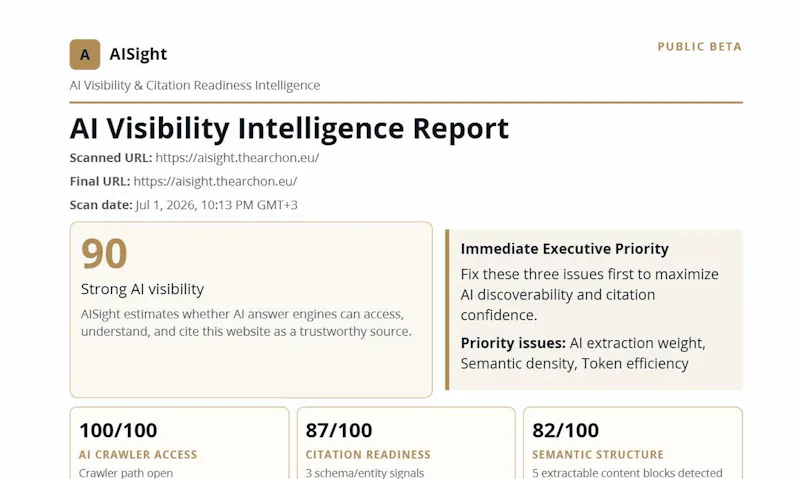Viewport: 800px width, 479px height.
Task: Click the Strong AI visibility label
Action: [x=142, y=289]
